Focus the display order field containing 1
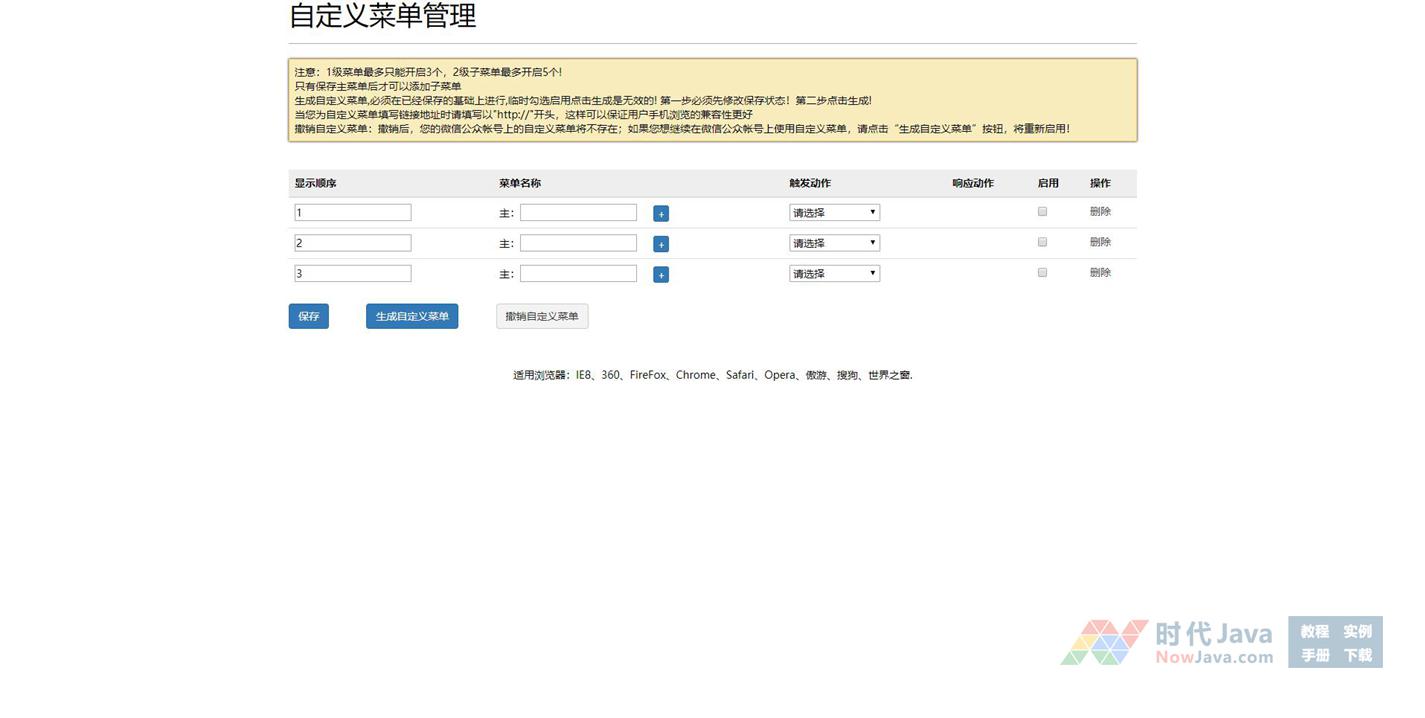The height and width of the screenshot is (718, 1425). (x=352, y=213)
